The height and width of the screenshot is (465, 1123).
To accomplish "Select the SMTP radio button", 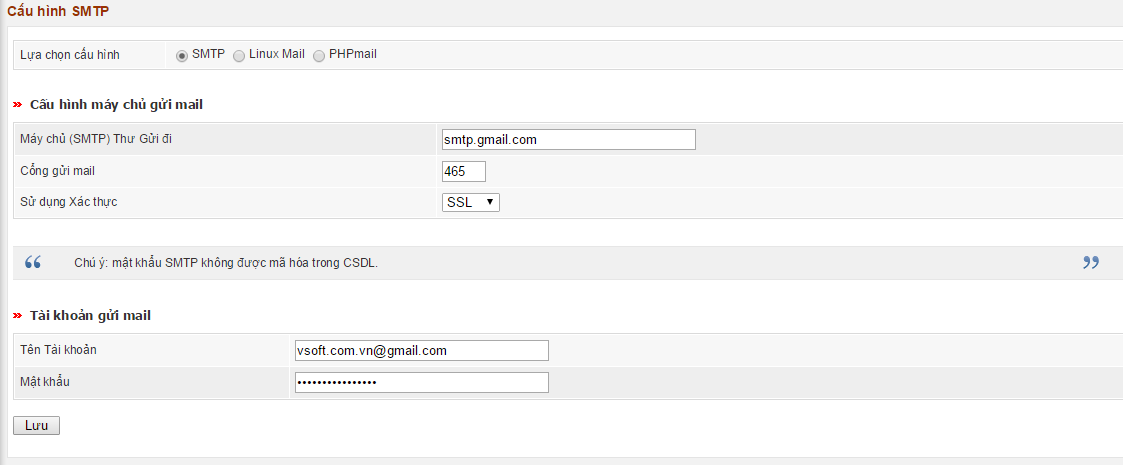I will 182,55.
